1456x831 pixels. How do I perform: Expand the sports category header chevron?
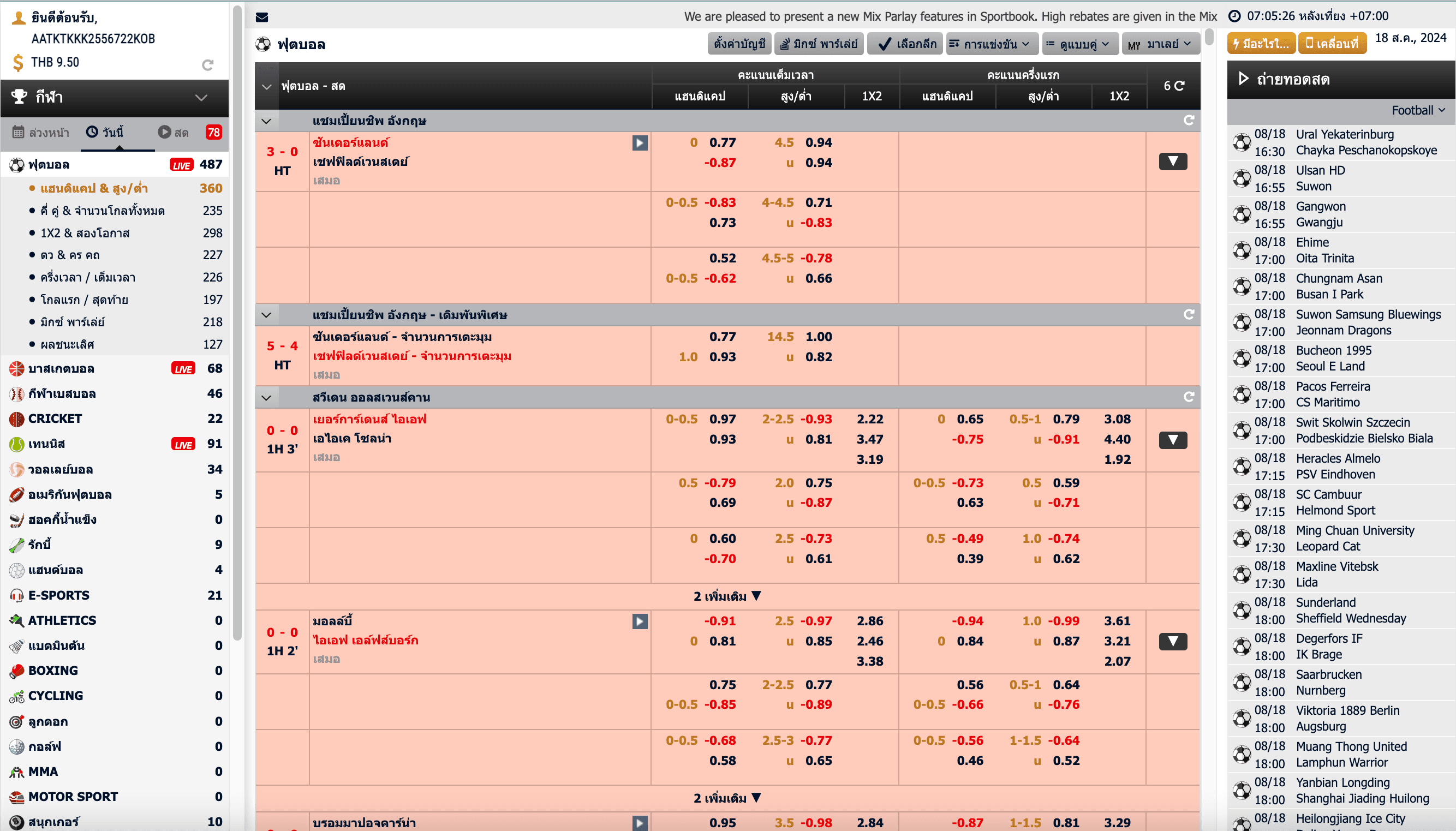click(x=201, y=98)
